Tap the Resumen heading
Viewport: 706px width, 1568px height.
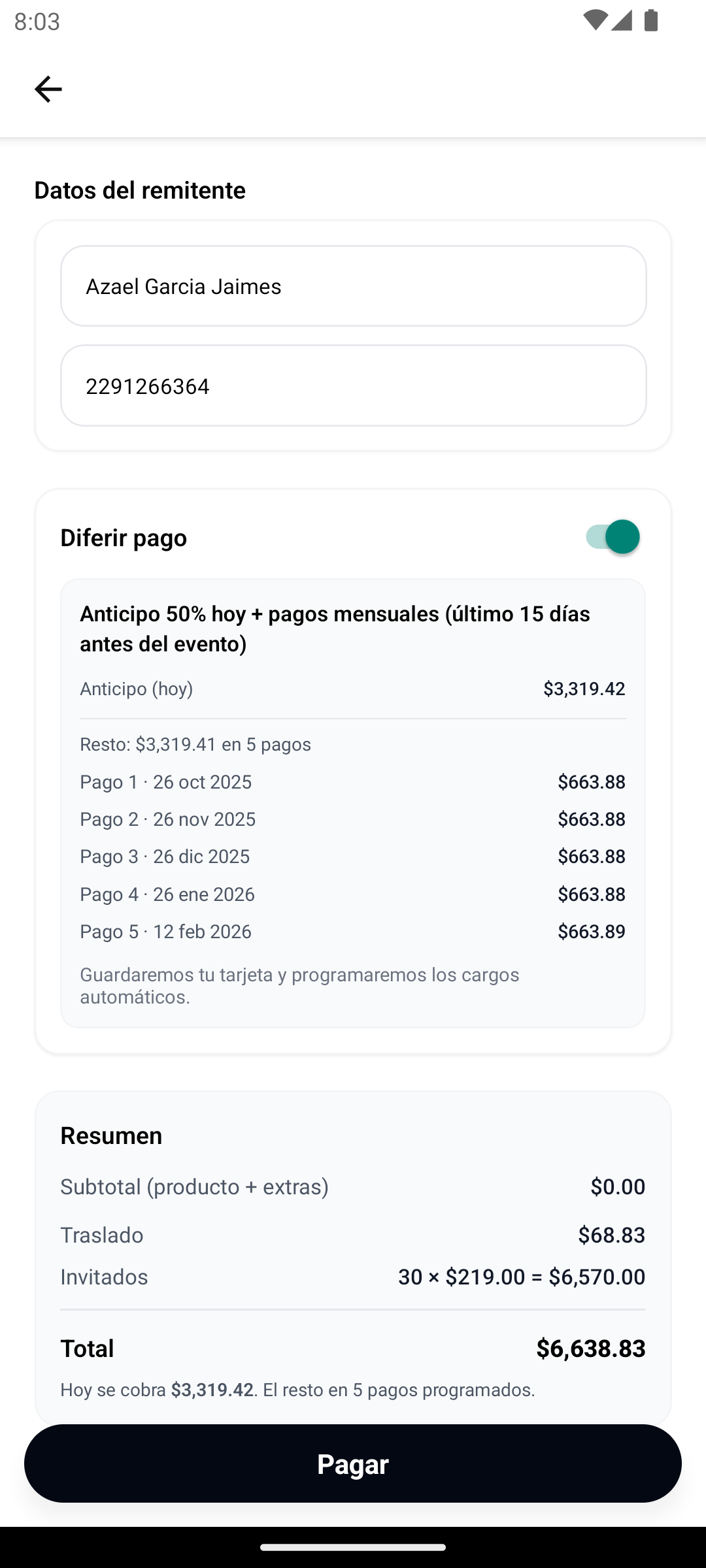pos(111,1135)
